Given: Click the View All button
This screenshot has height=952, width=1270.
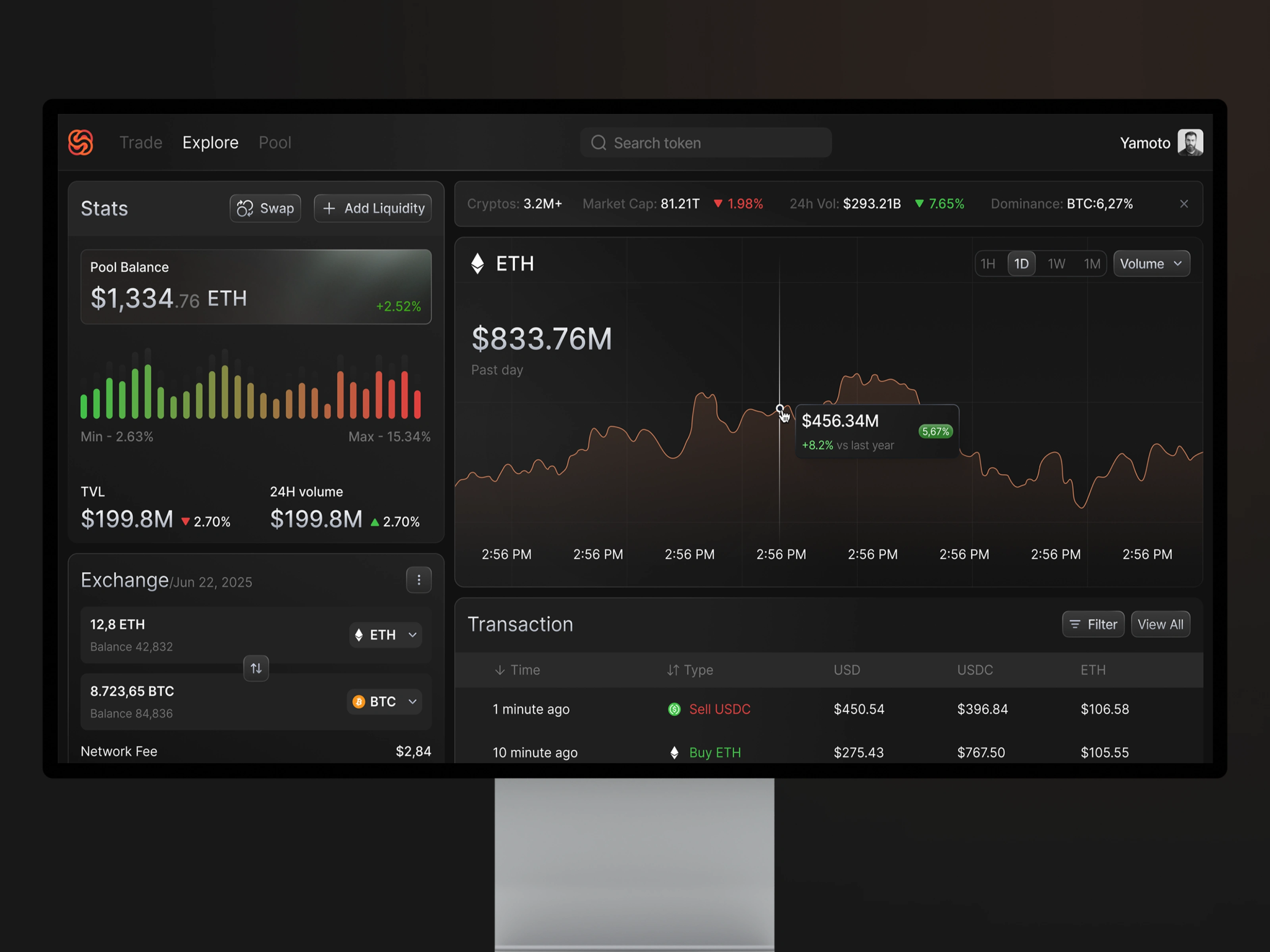Looking at the screenshot, I should [x=1160, y=624].
